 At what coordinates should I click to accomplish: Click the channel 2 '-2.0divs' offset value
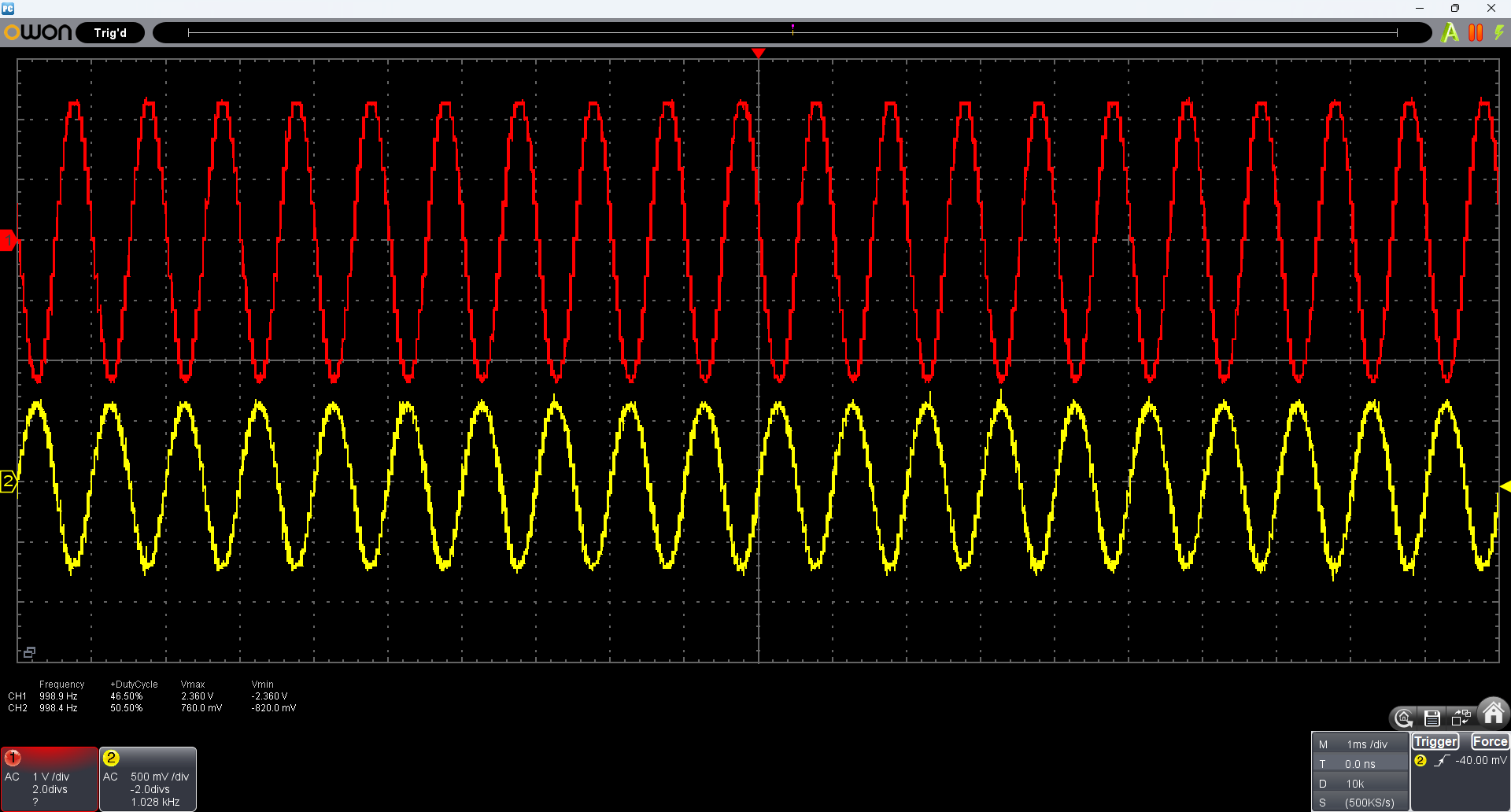[150, 789]
